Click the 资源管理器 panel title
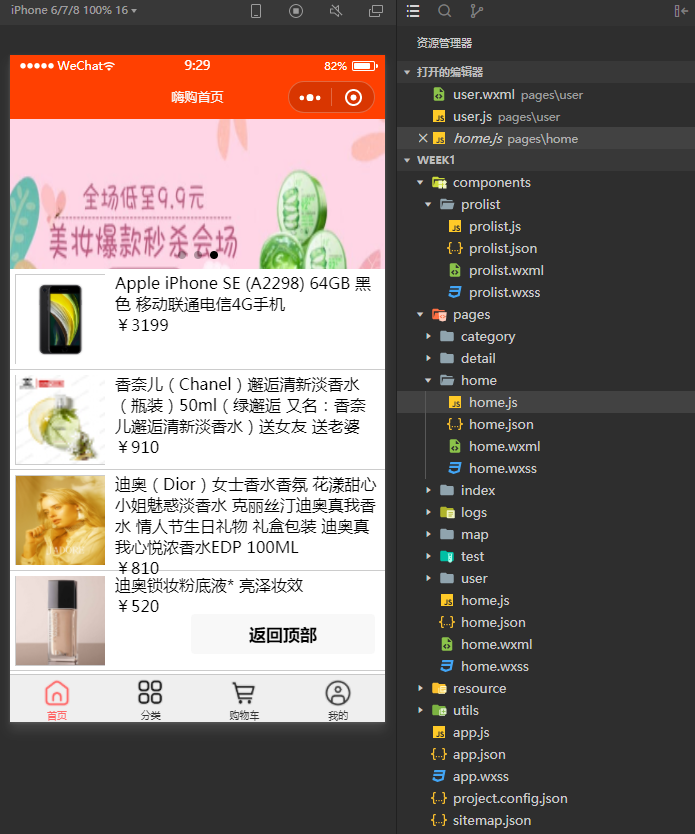Screen dimensions: 695x834 coord(445,43)
